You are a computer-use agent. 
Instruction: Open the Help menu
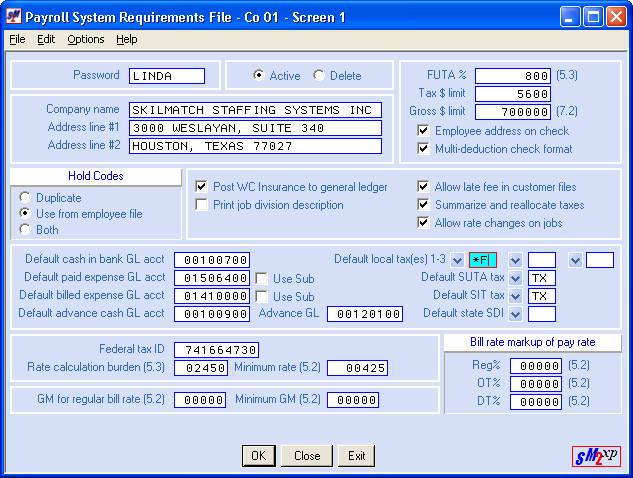127,39
